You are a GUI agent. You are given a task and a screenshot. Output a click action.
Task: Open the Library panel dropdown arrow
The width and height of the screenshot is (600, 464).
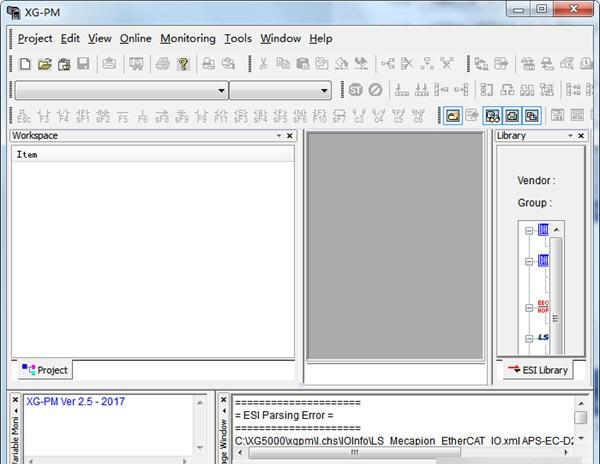pyautogui.click(x=570, y=136)
